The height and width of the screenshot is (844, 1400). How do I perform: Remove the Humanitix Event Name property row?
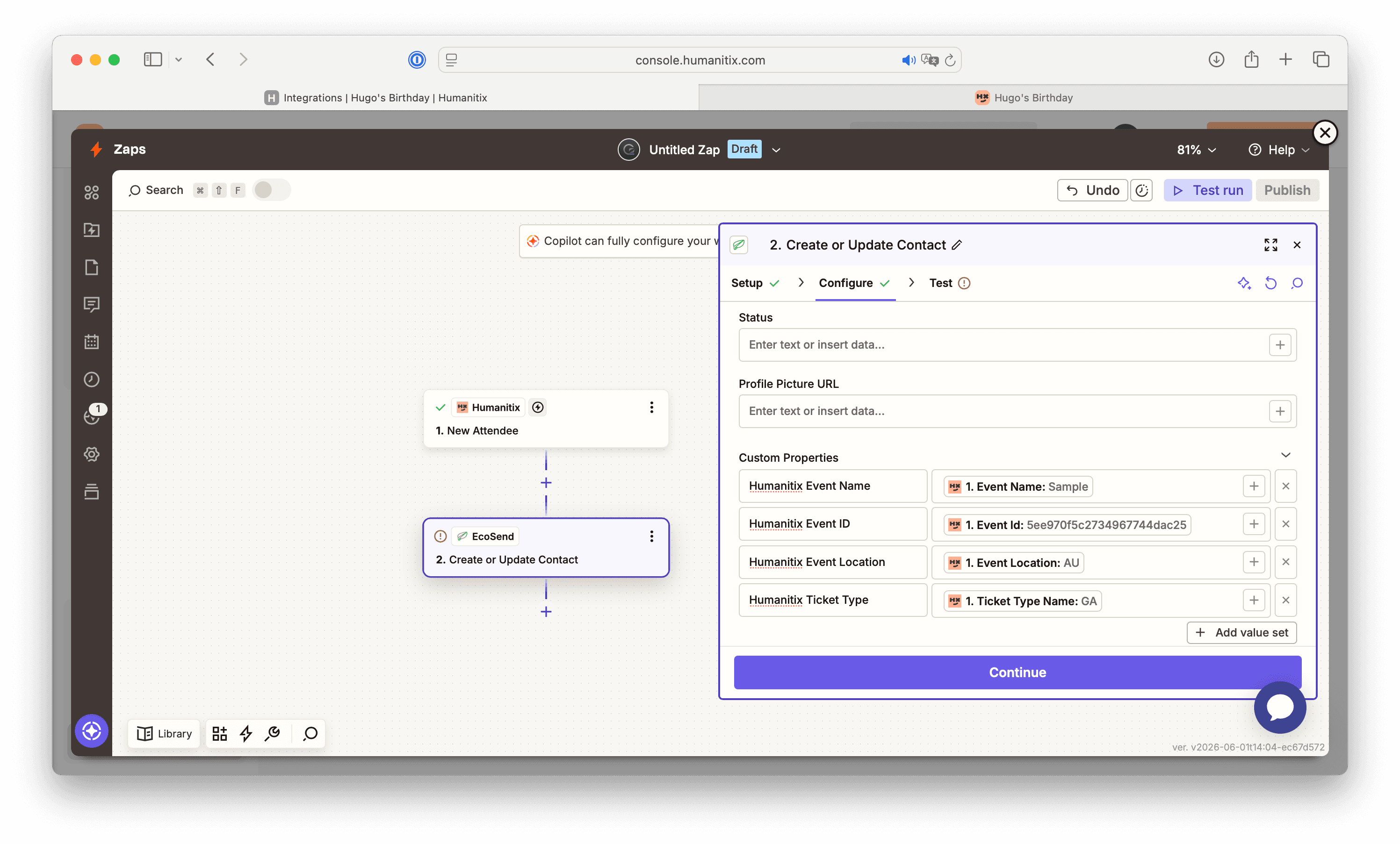click(x=1285, y=486)
